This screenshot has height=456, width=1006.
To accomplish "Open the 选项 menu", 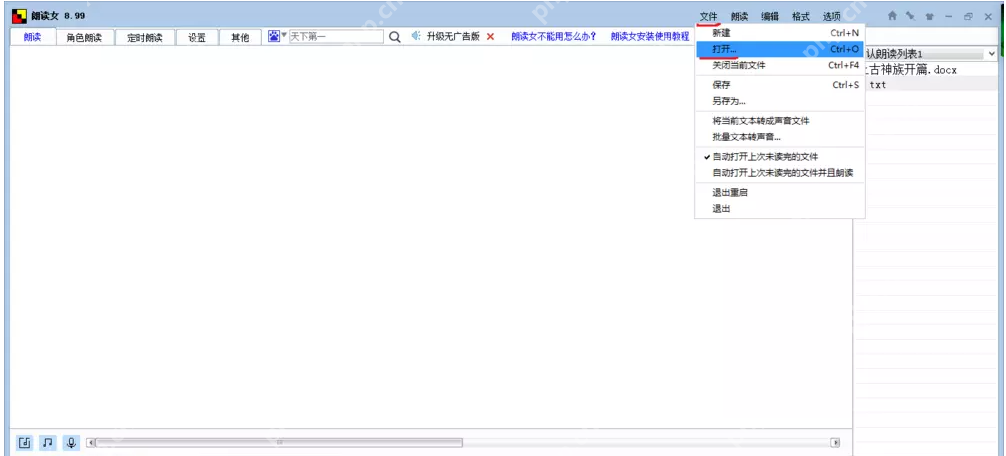I will pyautogui.click(x=831, y=17).
